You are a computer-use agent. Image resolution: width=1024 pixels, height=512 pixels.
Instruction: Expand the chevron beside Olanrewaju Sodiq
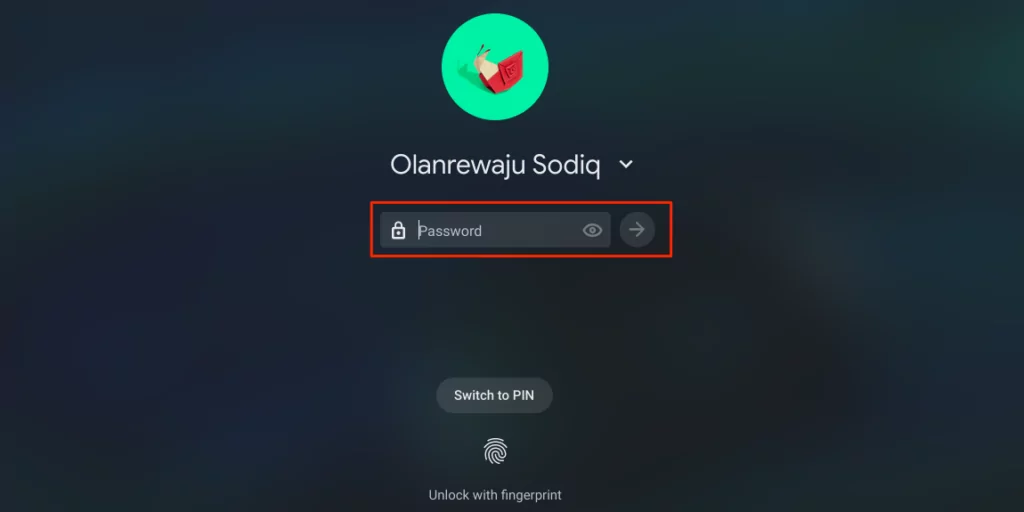(626, 165)
